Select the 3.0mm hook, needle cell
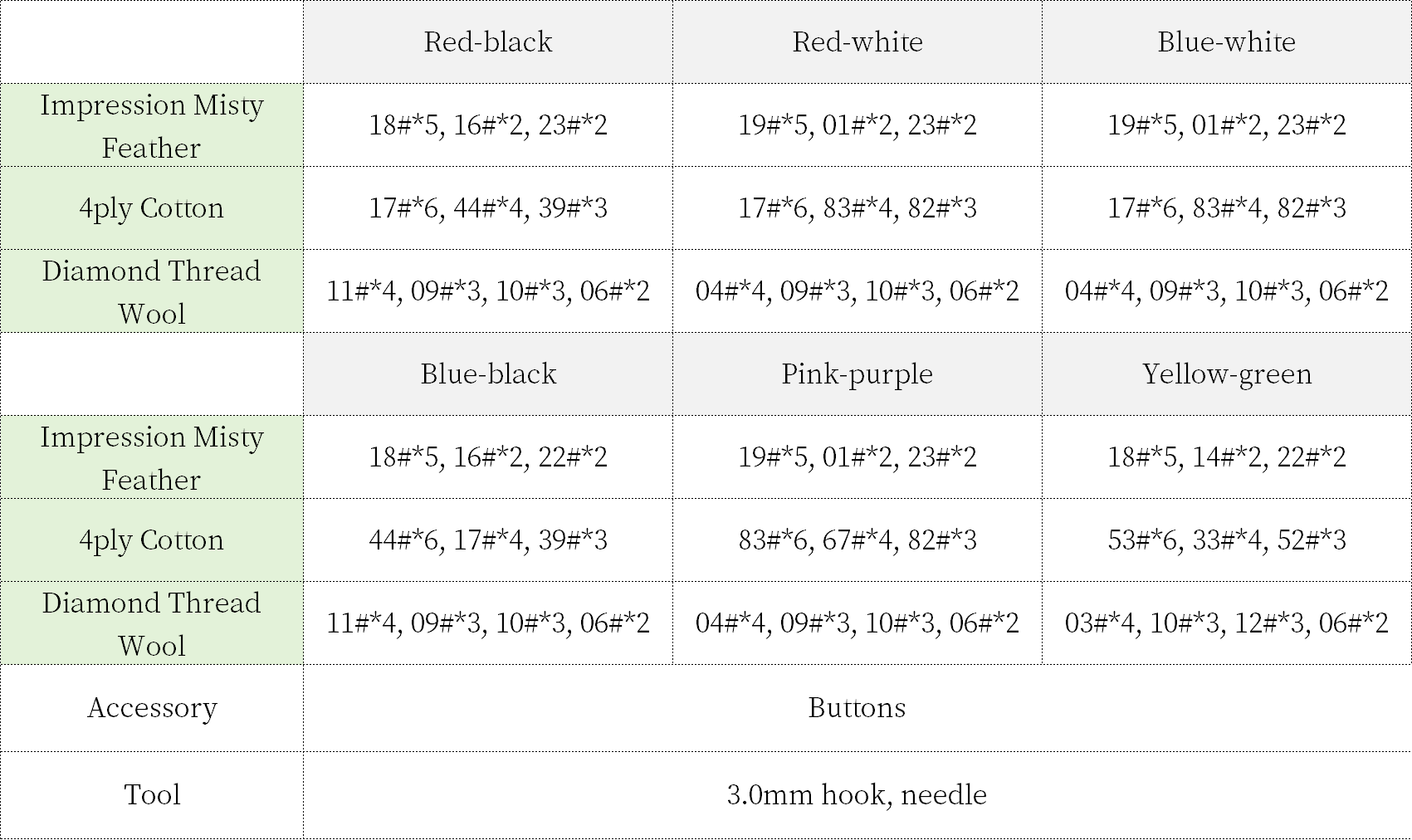Screen dimensions: 1412x840 857,795
